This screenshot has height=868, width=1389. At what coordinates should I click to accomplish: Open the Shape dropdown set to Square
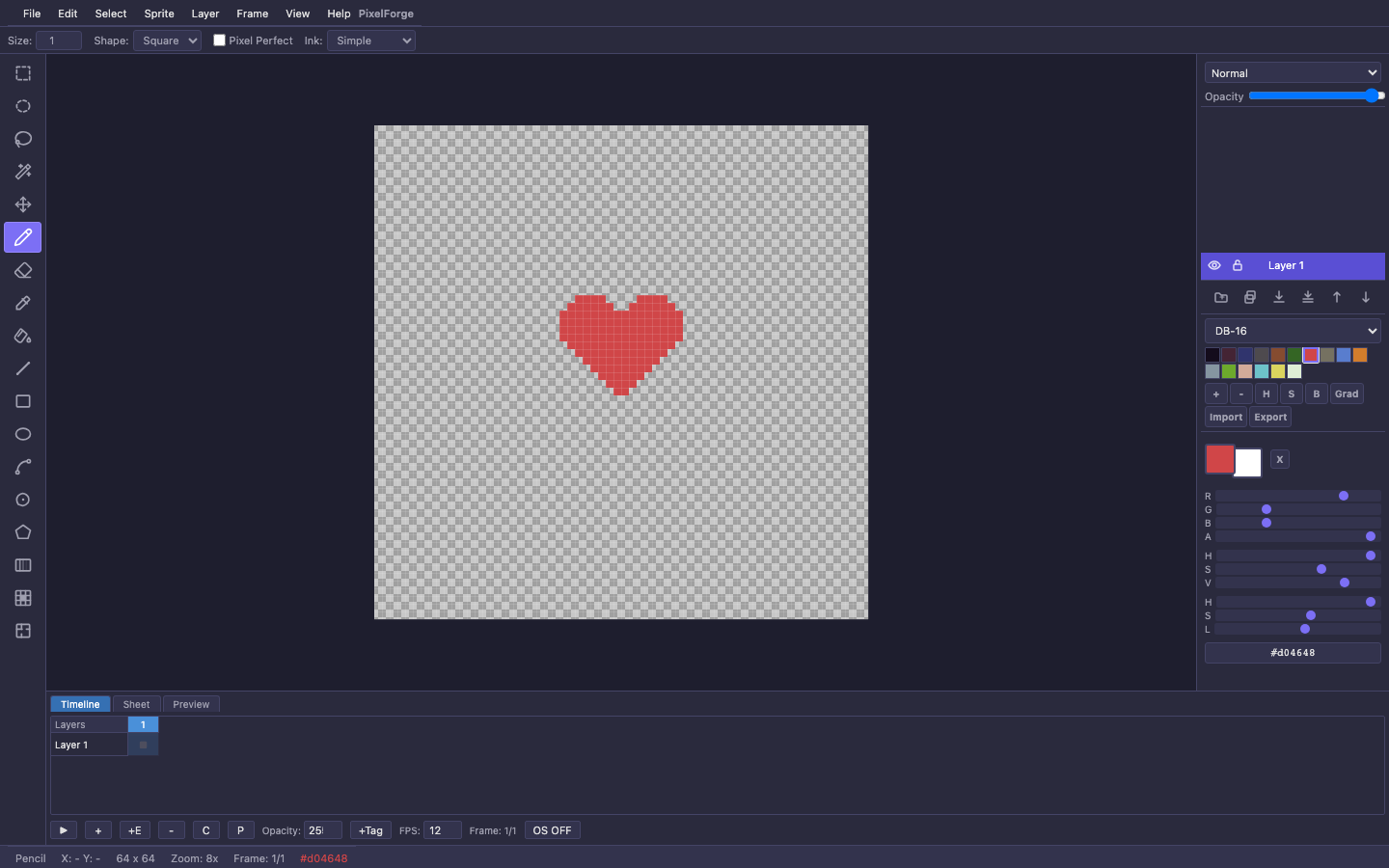167,41
